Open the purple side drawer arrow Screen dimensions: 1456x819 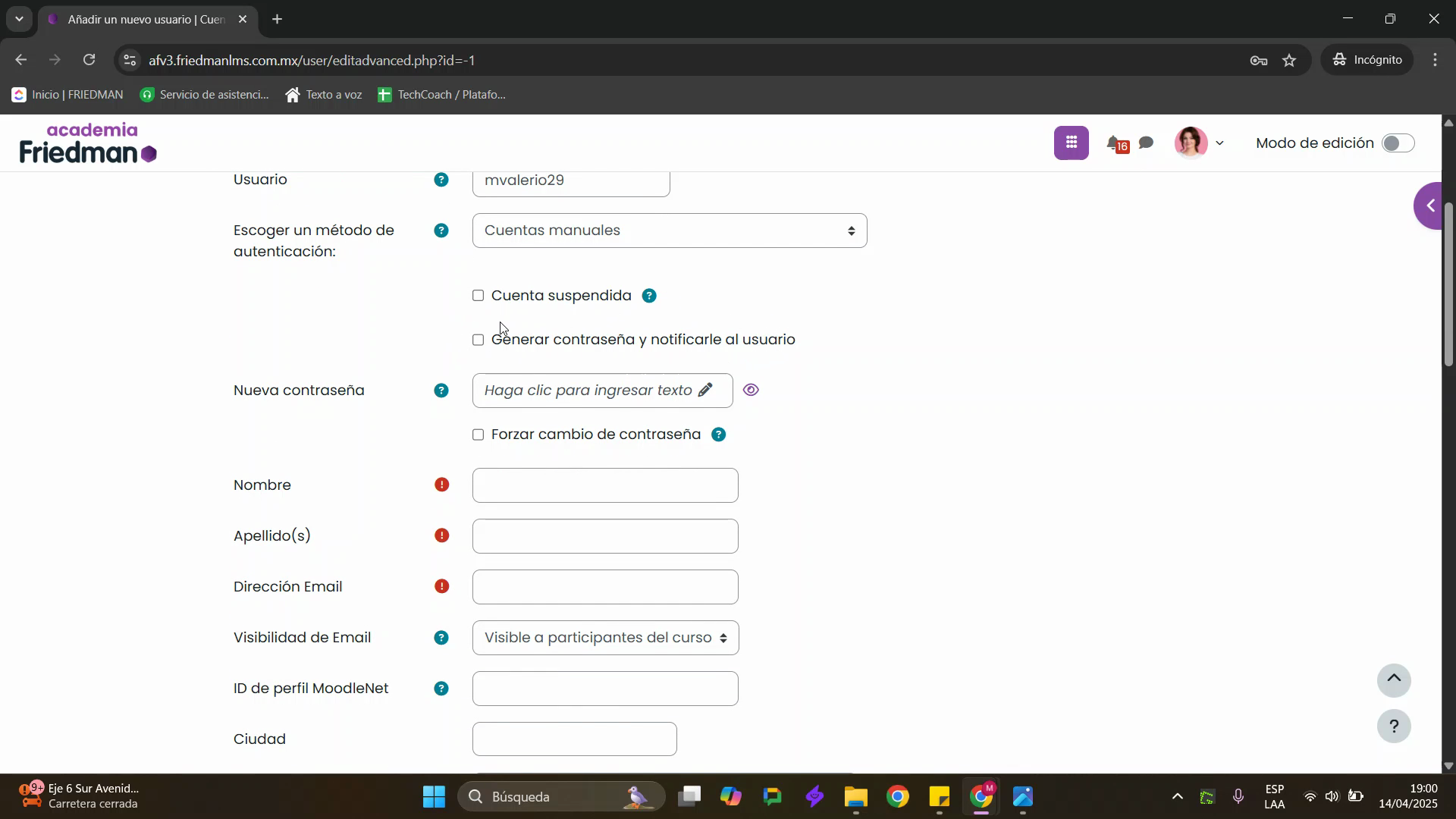coord(1432,206)
